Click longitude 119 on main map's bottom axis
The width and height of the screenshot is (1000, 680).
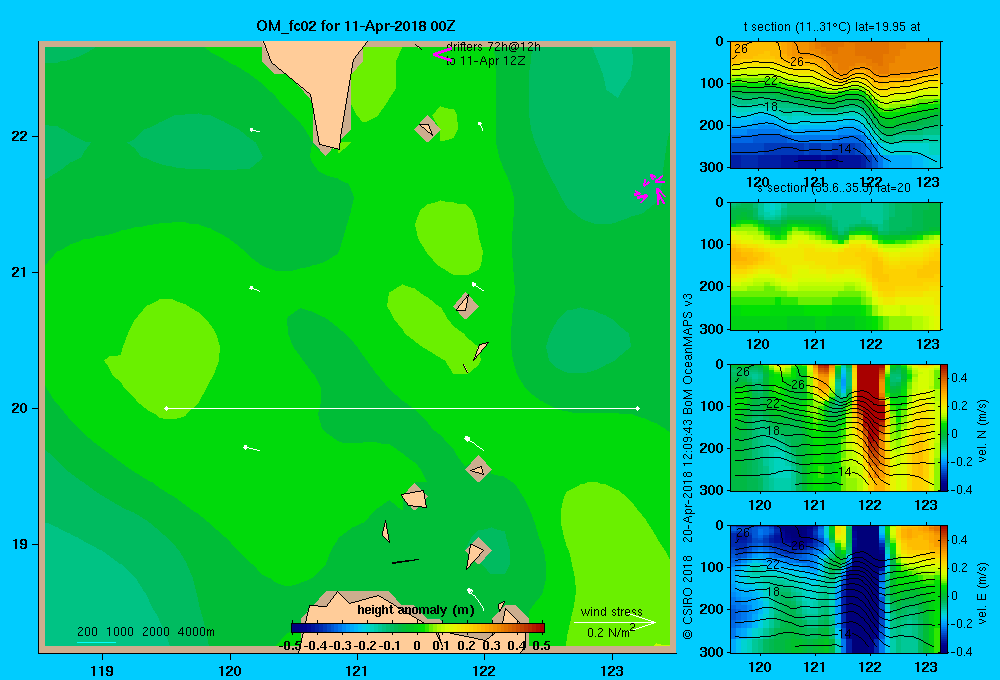point(102,670)
